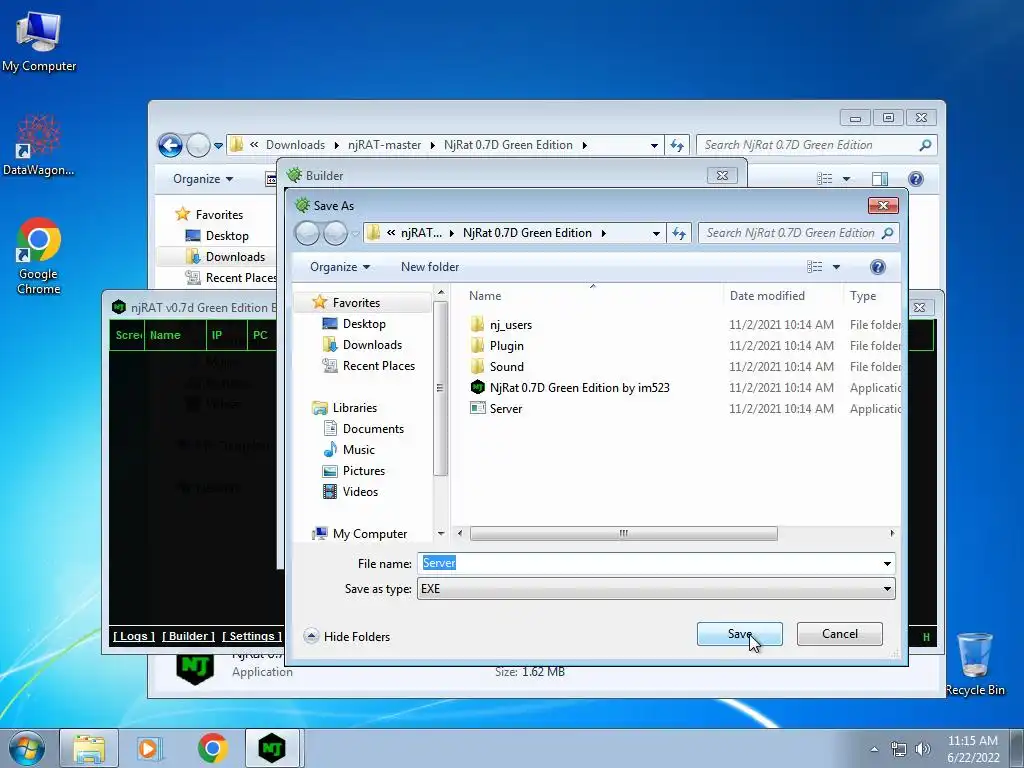Click New folder in Save As dialog

coord(430,266)
